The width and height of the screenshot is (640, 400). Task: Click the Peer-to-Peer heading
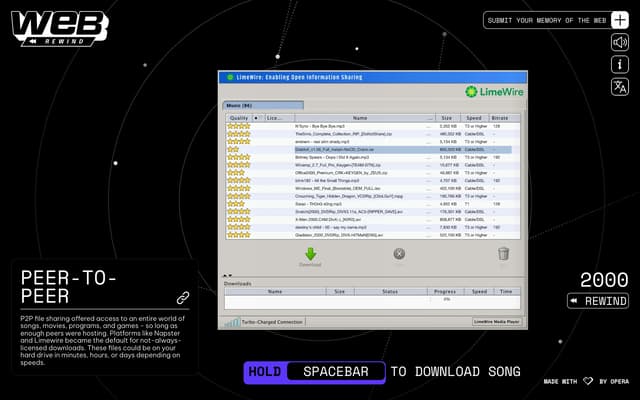69,287
